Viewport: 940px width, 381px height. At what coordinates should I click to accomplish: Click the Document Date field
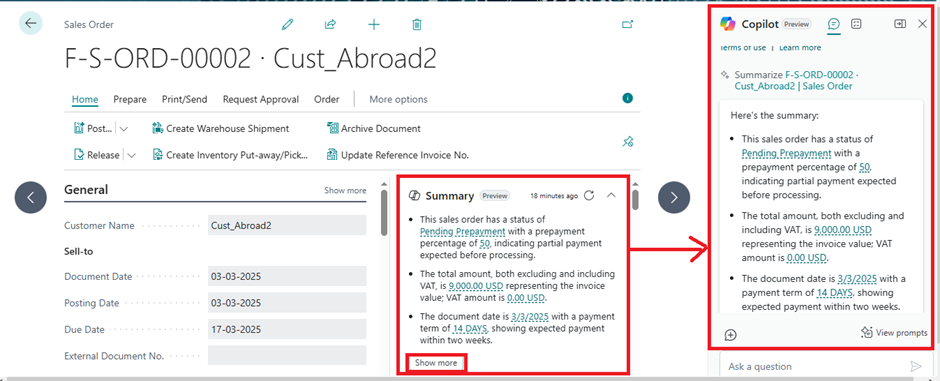tap(287, 277)
